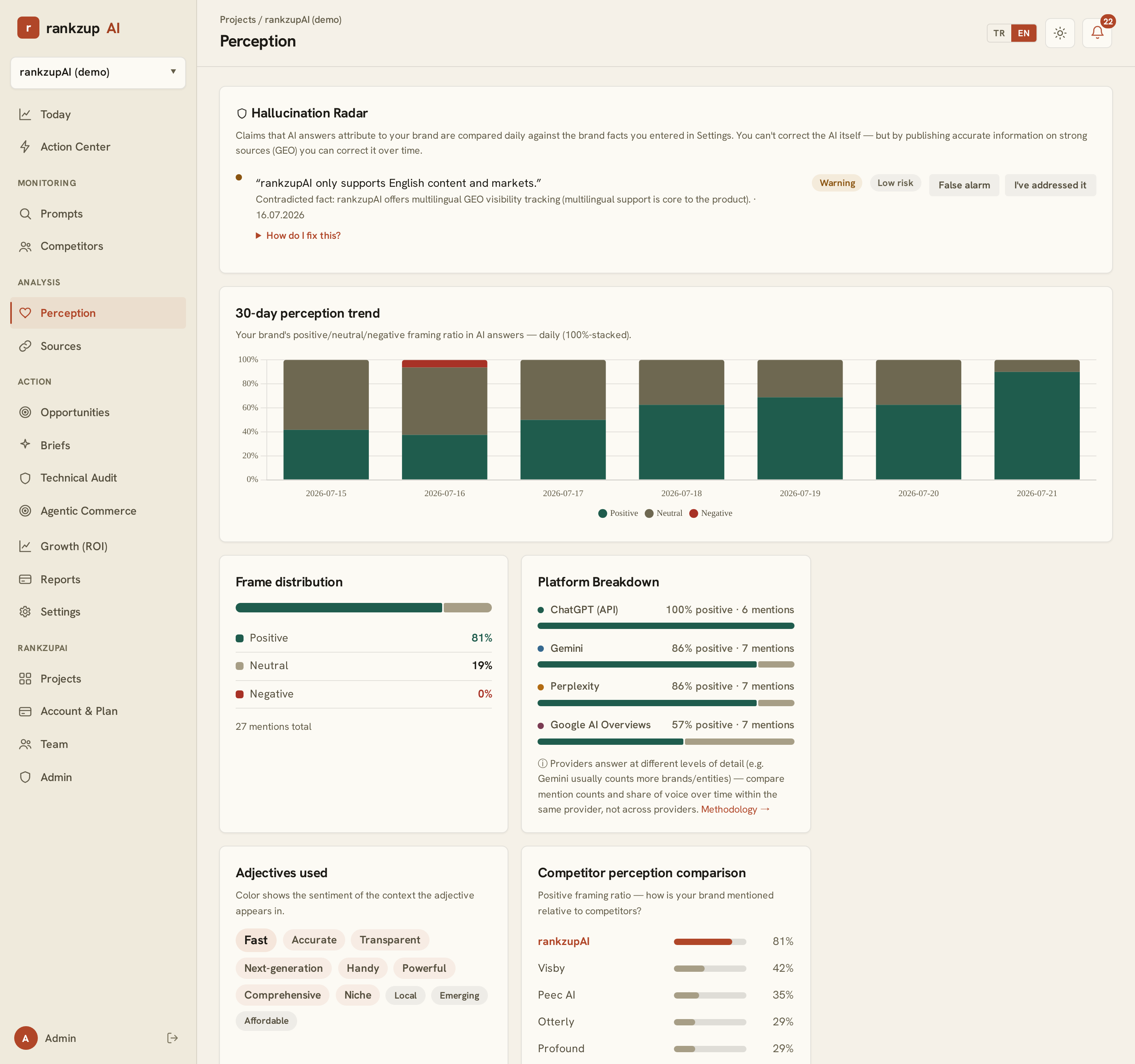The image size is (1135, 1064).
Task: Click the Settings gear icon
Action: click(x=25, y=611)
